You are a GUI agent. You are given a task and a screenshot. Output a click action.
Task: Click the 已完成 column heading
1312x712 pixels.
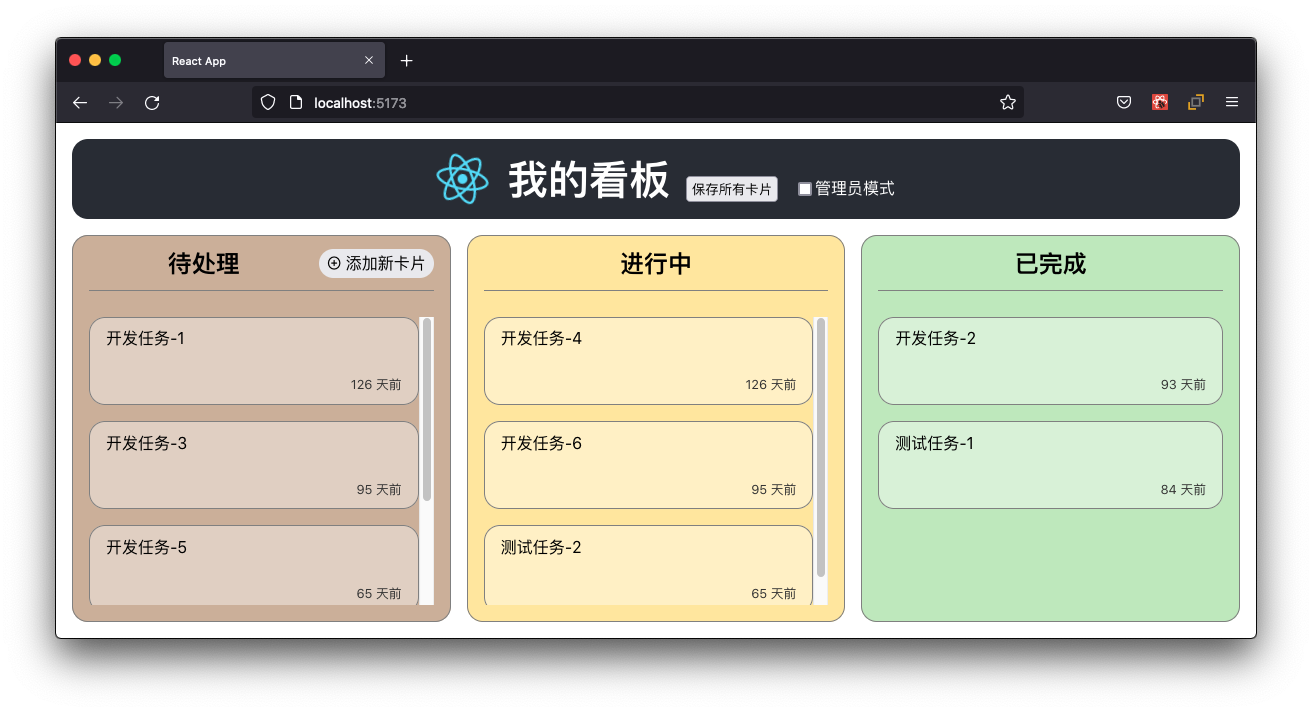[x=1050, y=264]
